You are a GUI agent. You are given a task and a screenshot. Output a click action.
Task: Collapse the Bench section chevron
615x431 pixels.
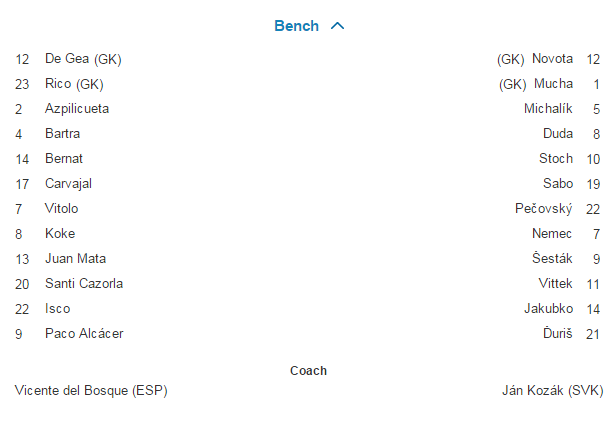337,26
